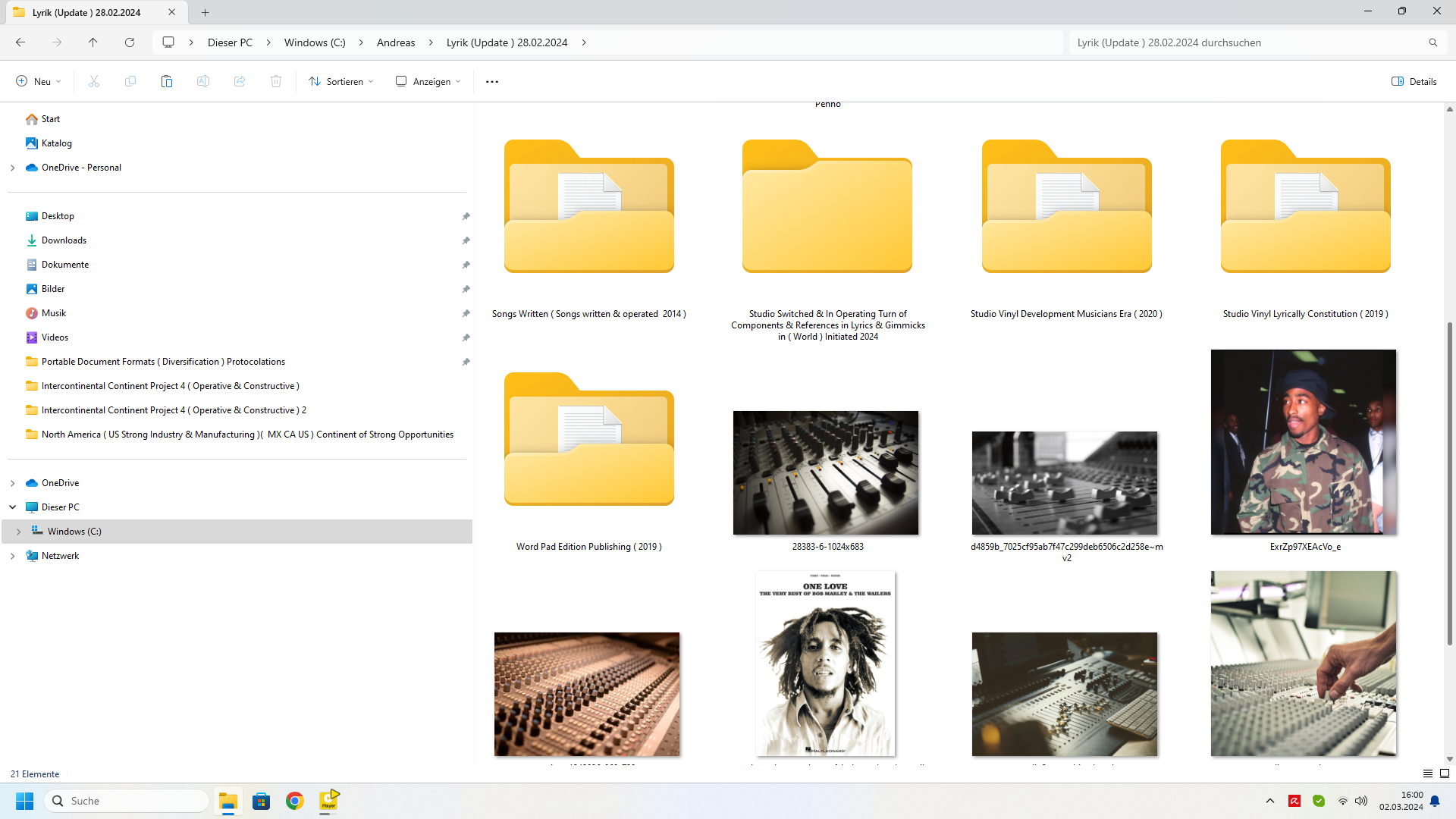The image size is (1456, 819).
Task: Open File Explorer from the taskbar
Action: (x=228, y=801)
